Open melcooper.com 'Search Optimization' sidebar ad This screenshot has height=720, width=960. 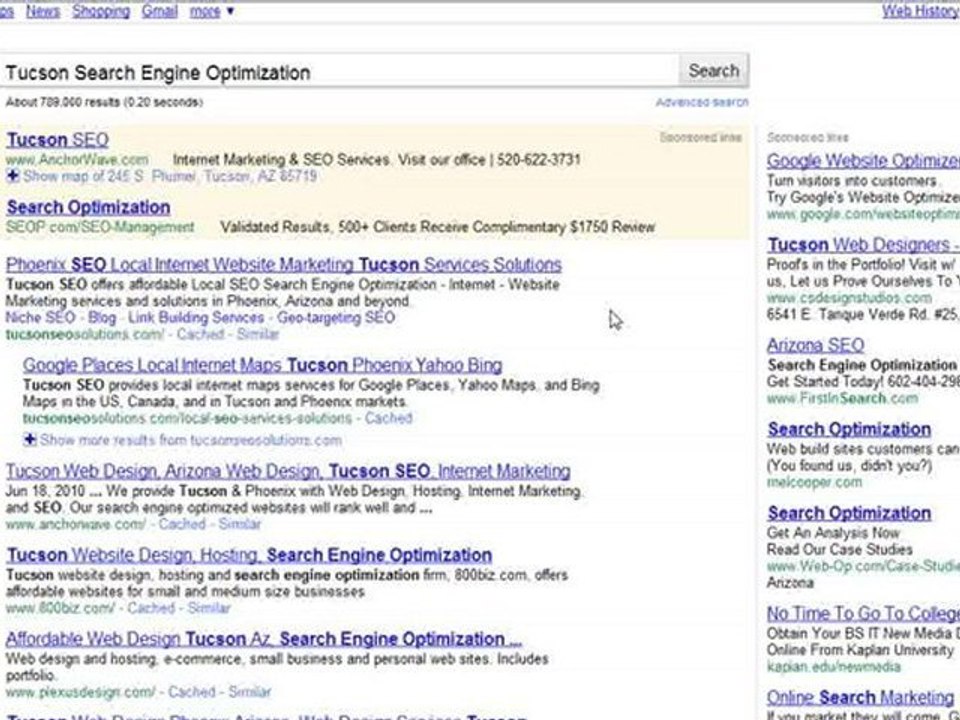click(849, 429)
